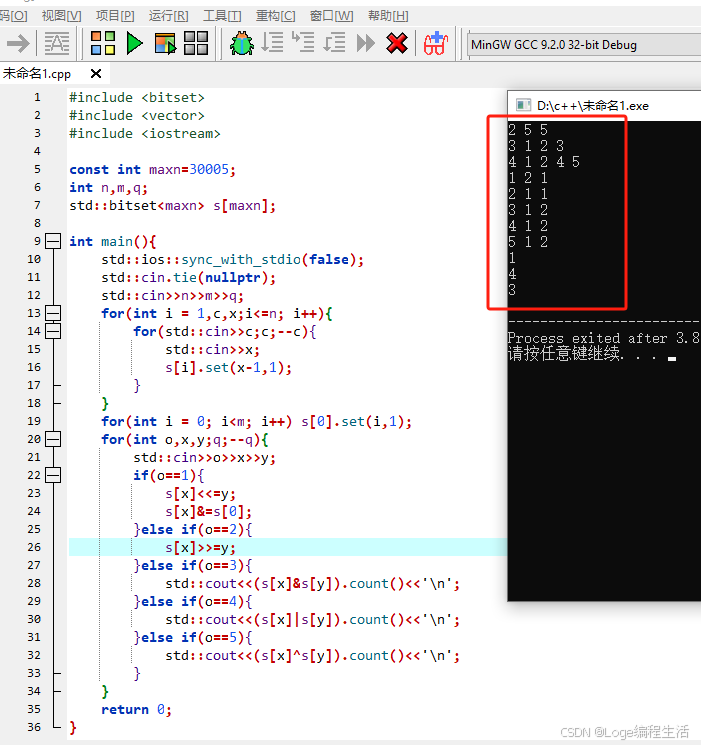Click the 'return 0;' code line

pos(136,709)
